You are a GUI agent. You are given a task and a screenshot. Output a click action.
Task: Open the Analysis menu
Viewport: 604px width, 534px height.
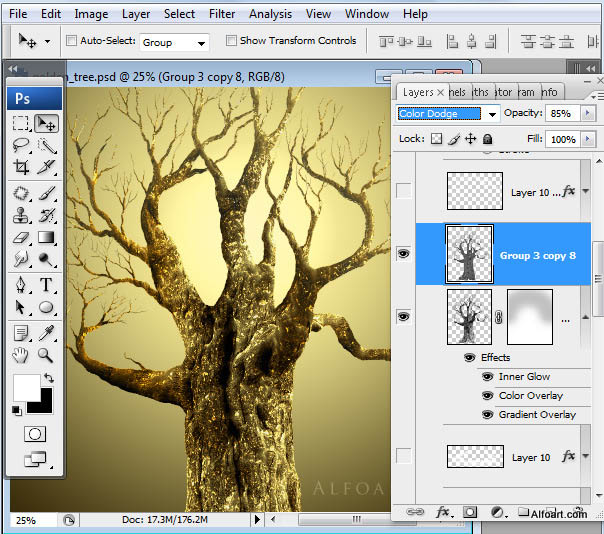point(270,14)
